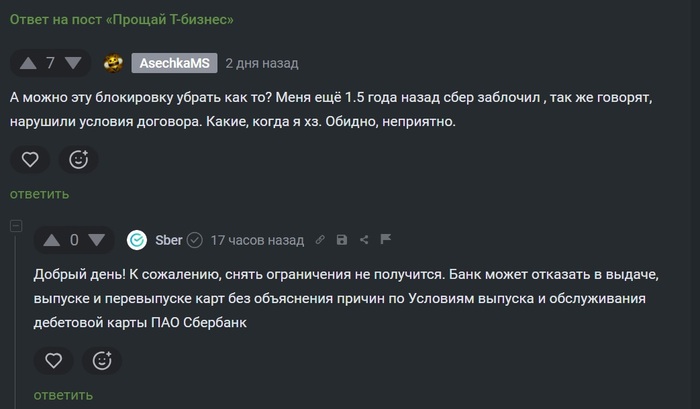
Task: Upvote the AsechkaMS comment
Action: click(26, 63)
